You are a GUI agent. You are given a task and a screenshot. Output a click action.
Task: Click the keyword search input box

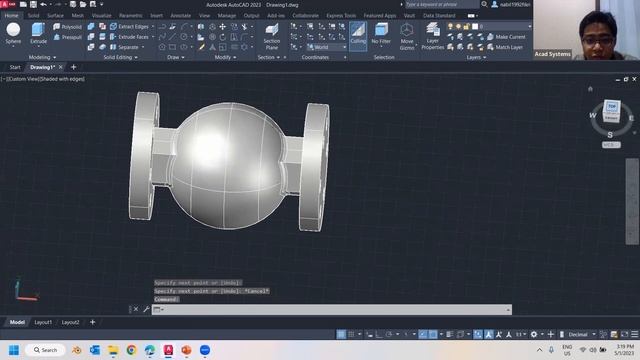442,4
